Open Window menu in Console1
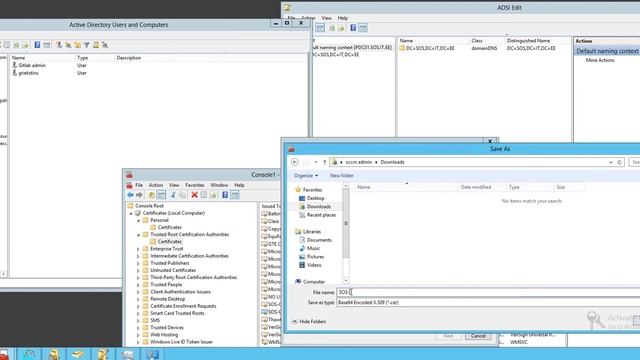 (219, 185)
